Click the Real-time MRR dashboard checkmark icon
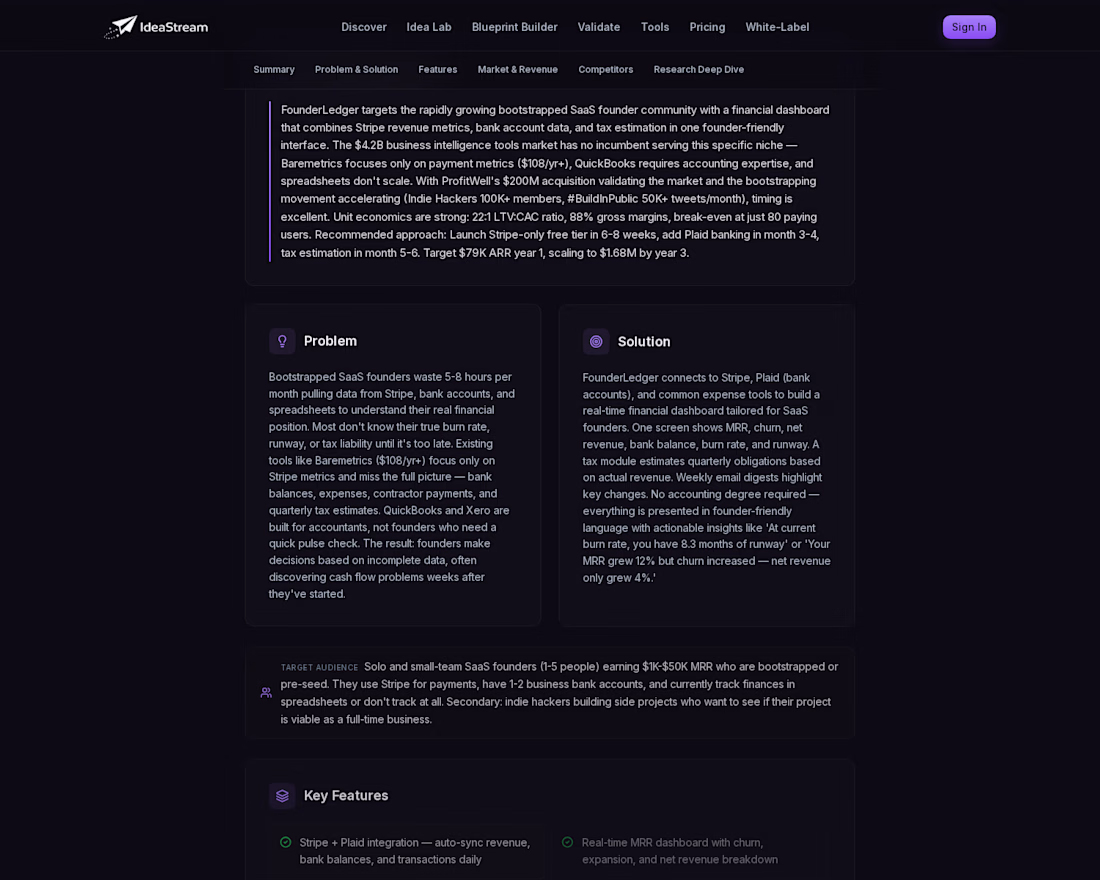Viewport: 1100px width, 880px height. click(x=568, y=842)
